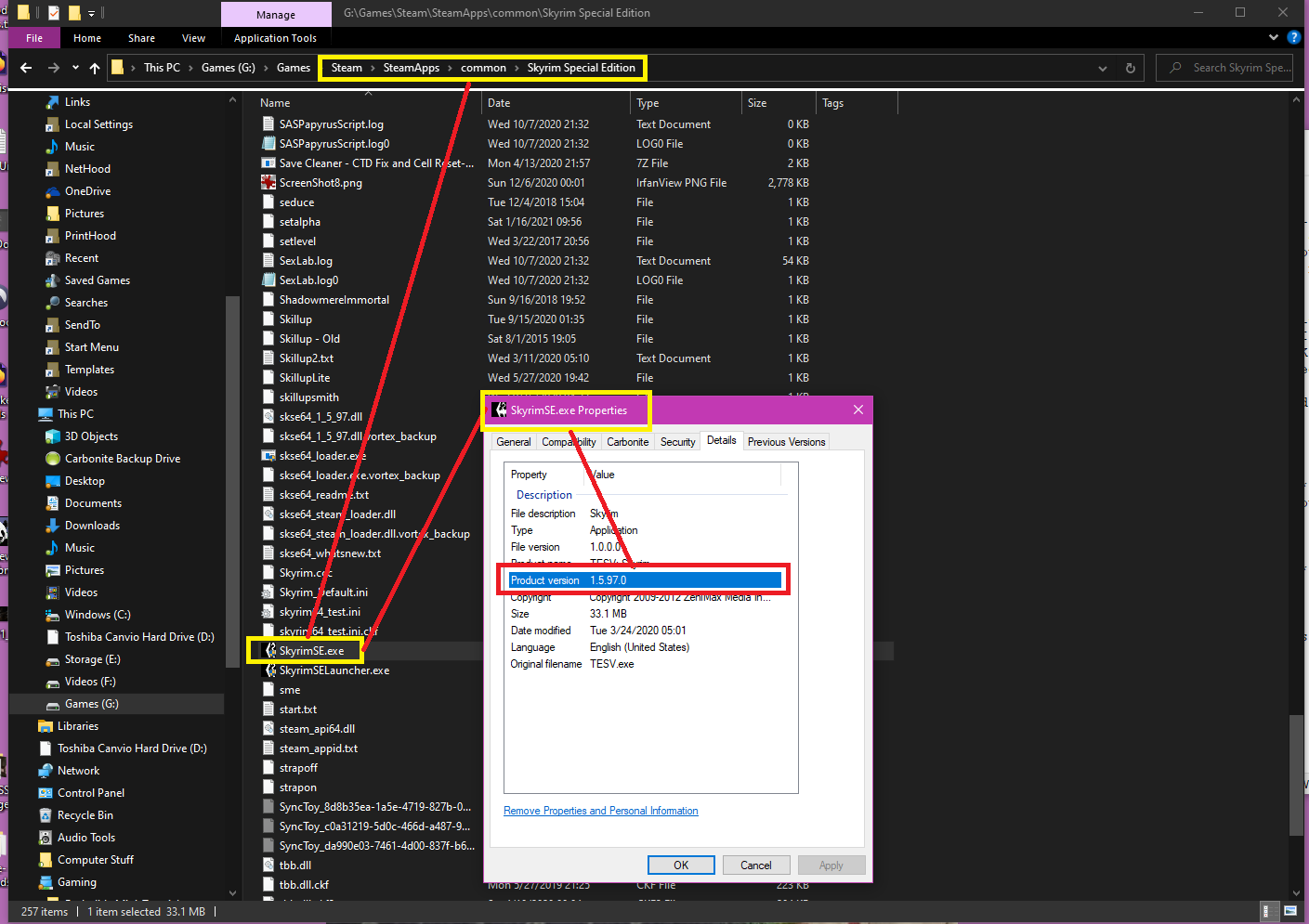Select the ScreenShot8.png file icon
Viewport: 1309px width, 924px height.
pyautogui.click(x=268, y=183)
